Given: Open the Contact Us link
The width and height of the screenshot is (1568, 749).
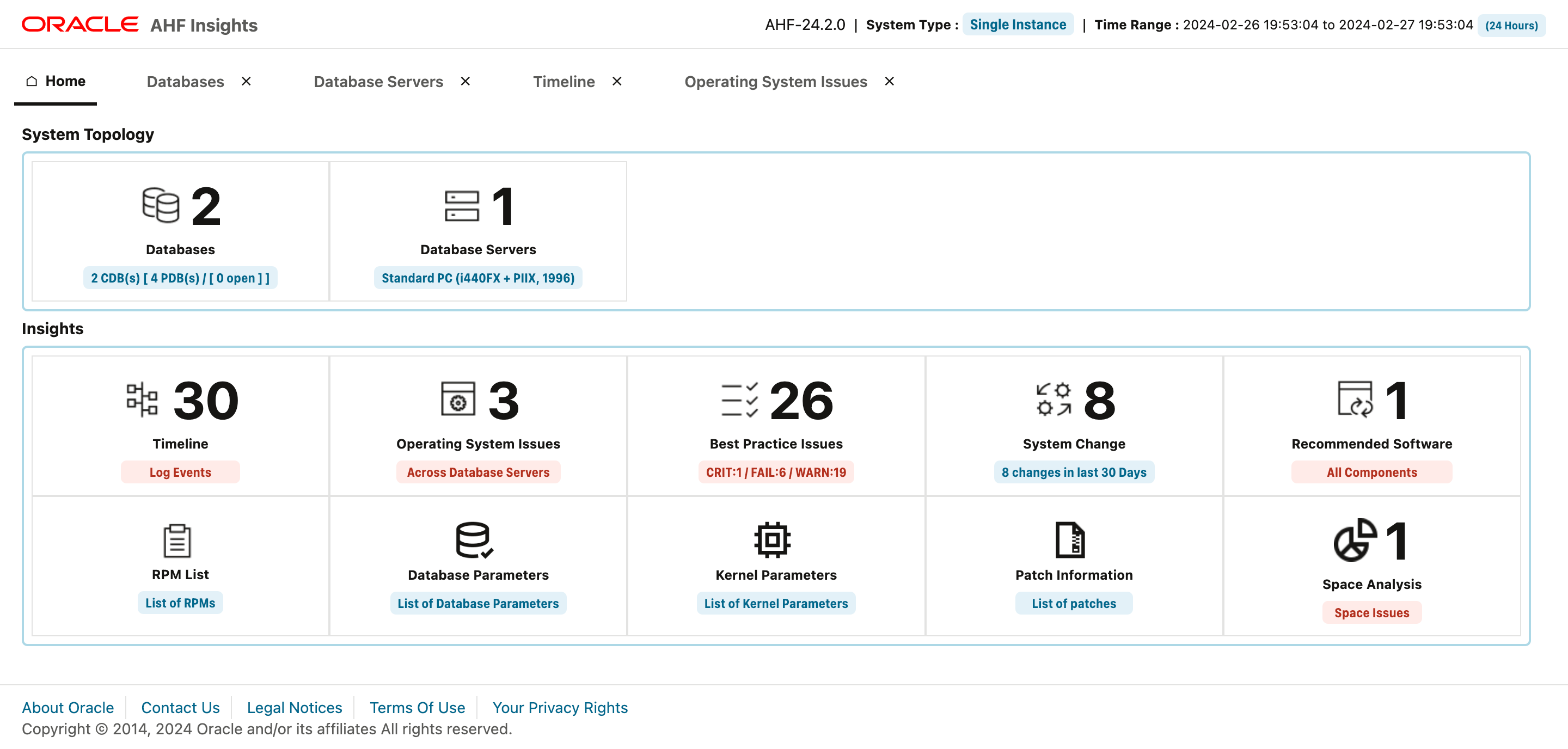Looking at the screenshot, I should coord(180,707).
